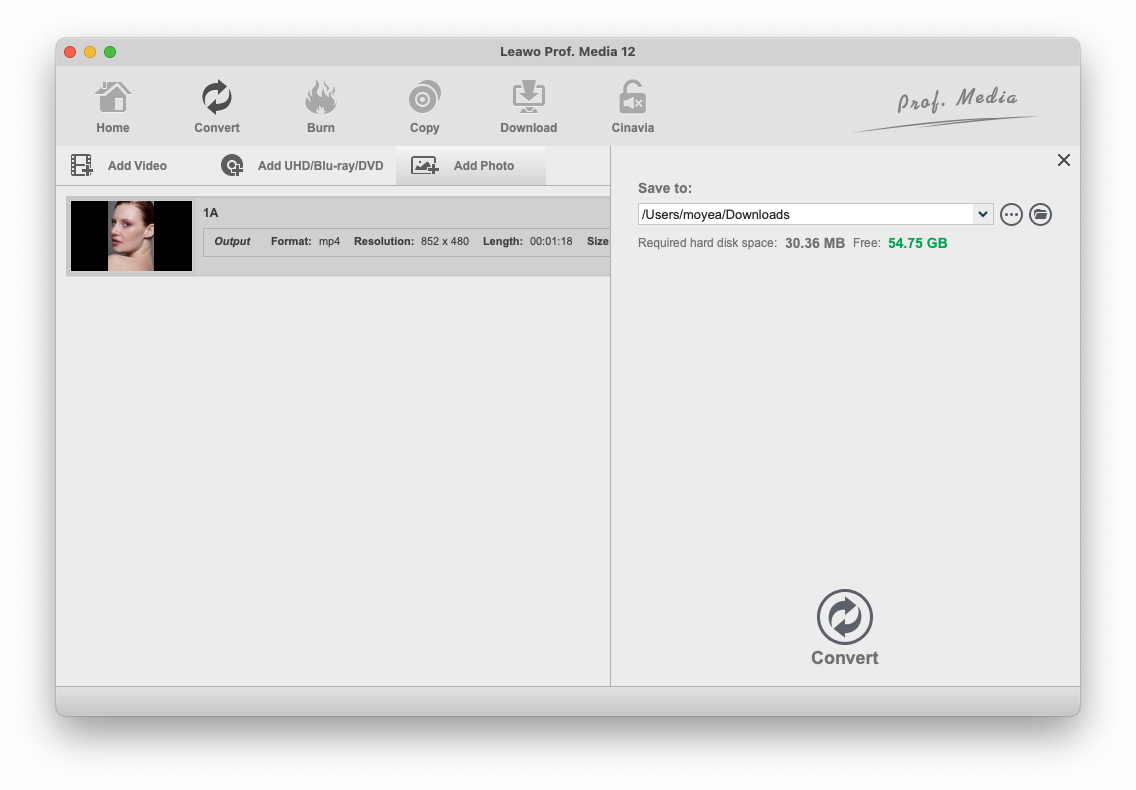Expand the Save to path dropdown arrow
The height and width of the screenshot is (790, 1136).
[983, 214]
